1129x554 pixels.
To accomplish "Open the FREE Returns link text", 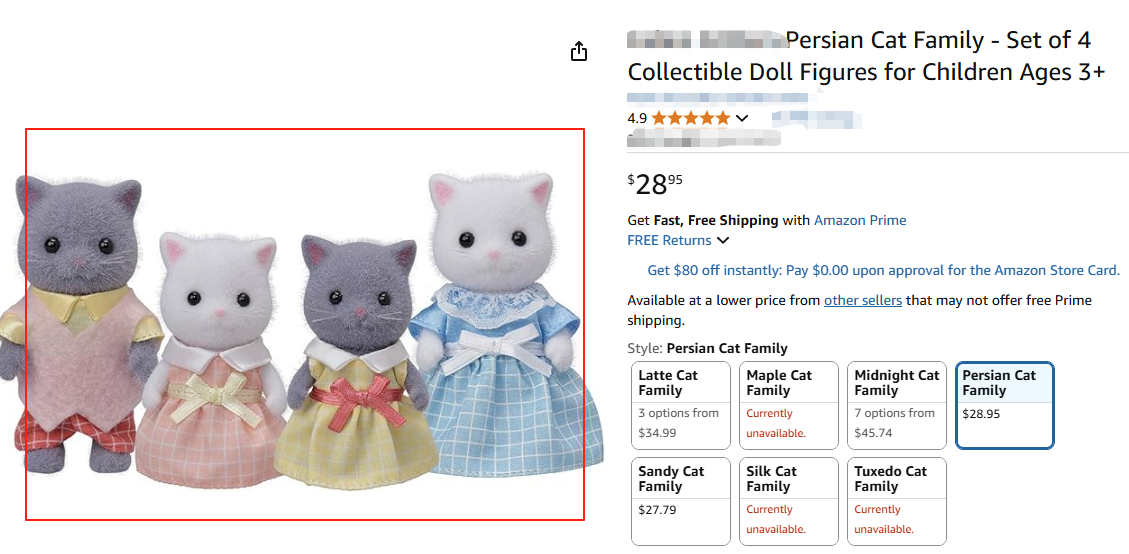I will coord(669,240).
